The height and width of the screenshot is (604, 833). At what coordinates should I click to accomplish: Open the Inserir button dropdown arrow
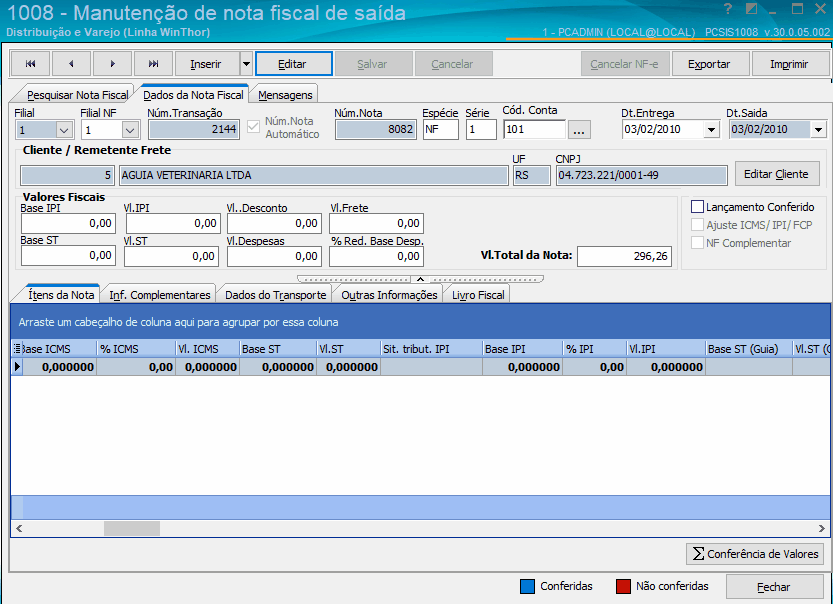246,64
